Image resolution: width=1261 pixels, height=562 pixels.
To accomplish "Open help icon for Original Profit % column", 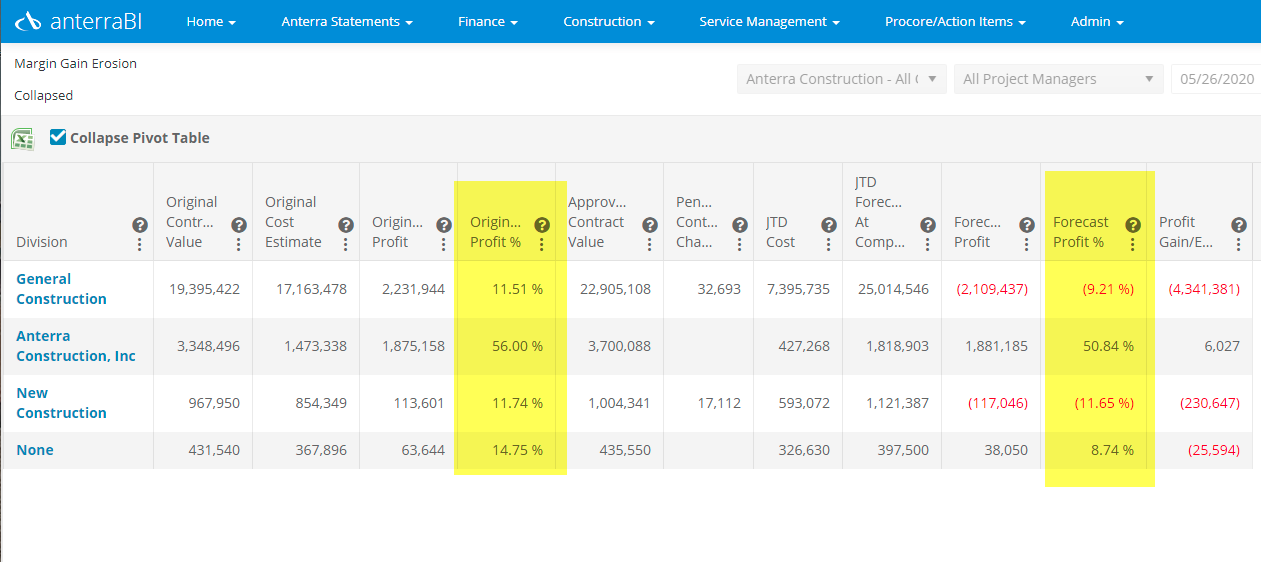I will [542, 225].
